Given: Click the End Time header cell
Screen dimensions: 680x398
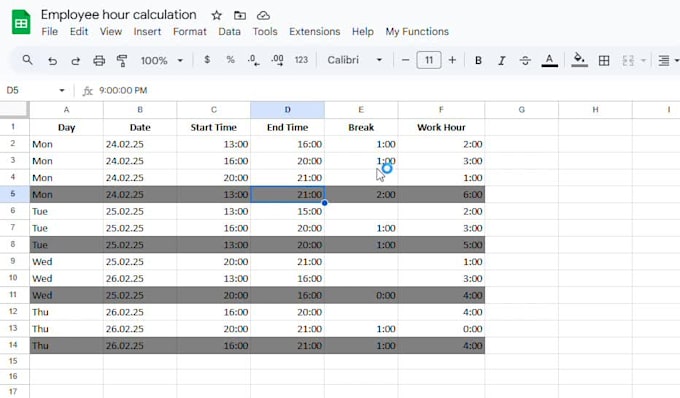Looking at the screenshot, I should point(288,127).
